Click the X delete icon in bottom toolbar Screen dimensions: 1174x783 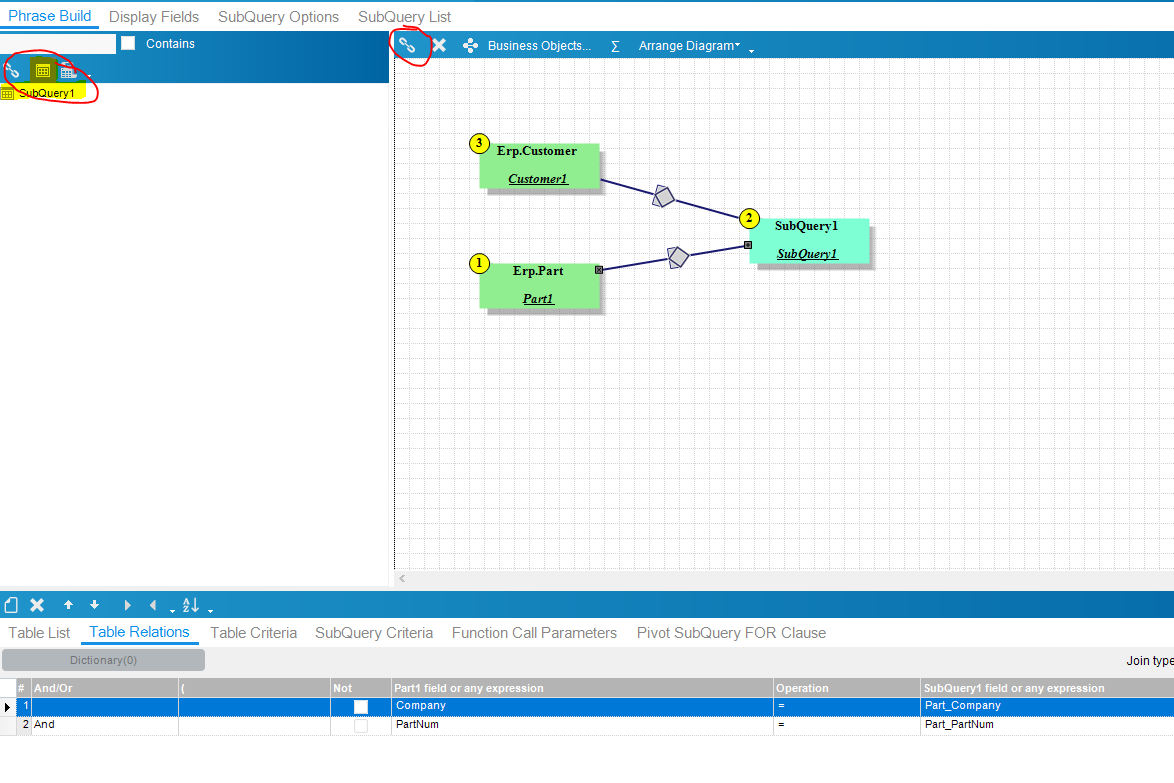click(37, 605)
